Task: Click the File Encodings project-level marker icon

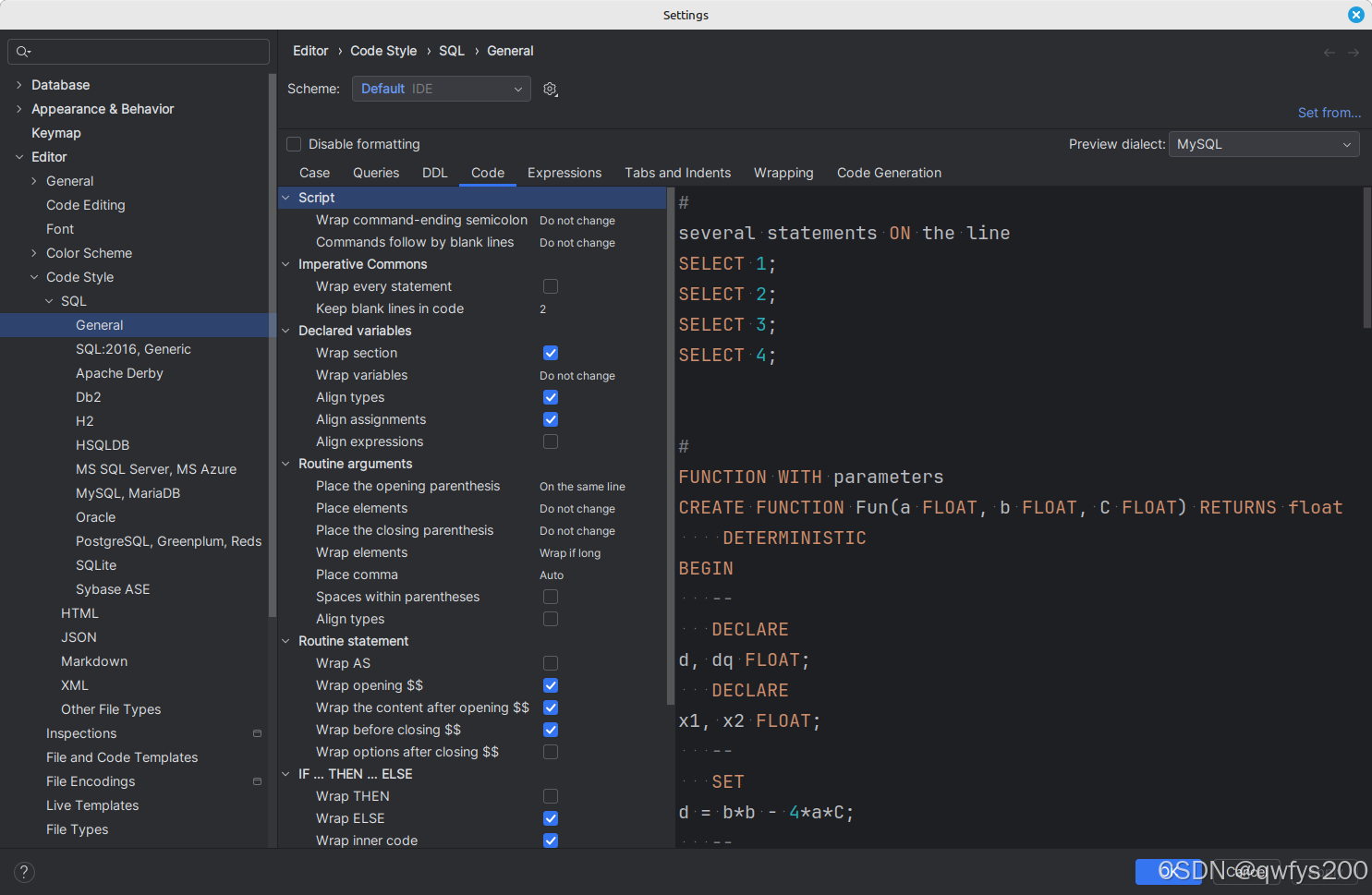Action: (257, 781)
